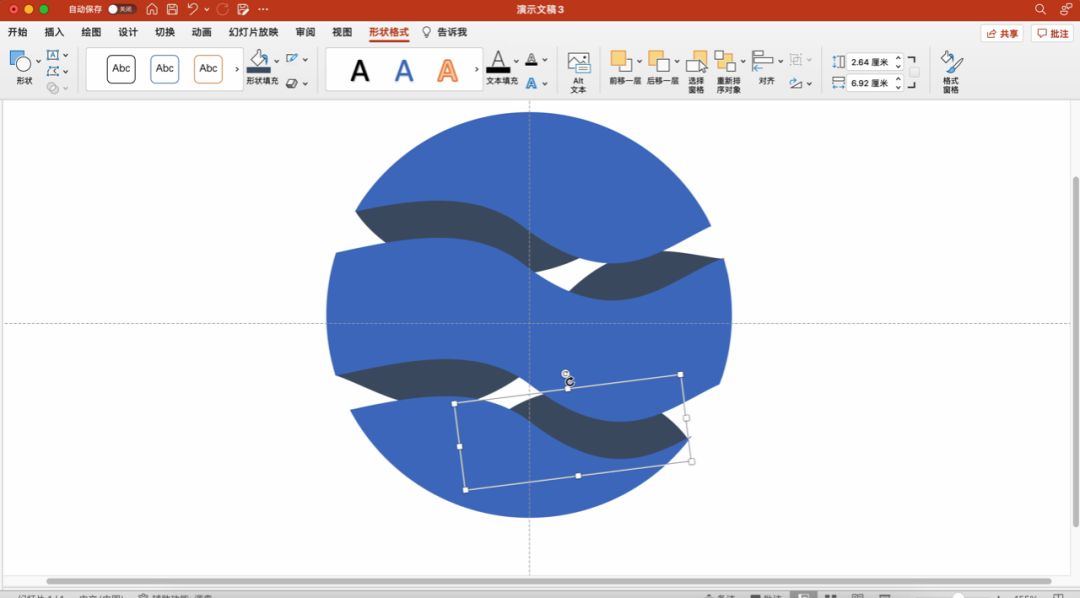Apply the black outline Abc shape style

(x=121, y=69)
